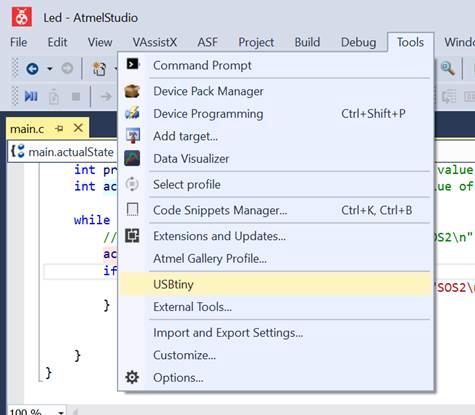This screenshot has height=415, width=475.
Task: Open the Navigate Backward history dropdown arrow
Action: (50, 69)
